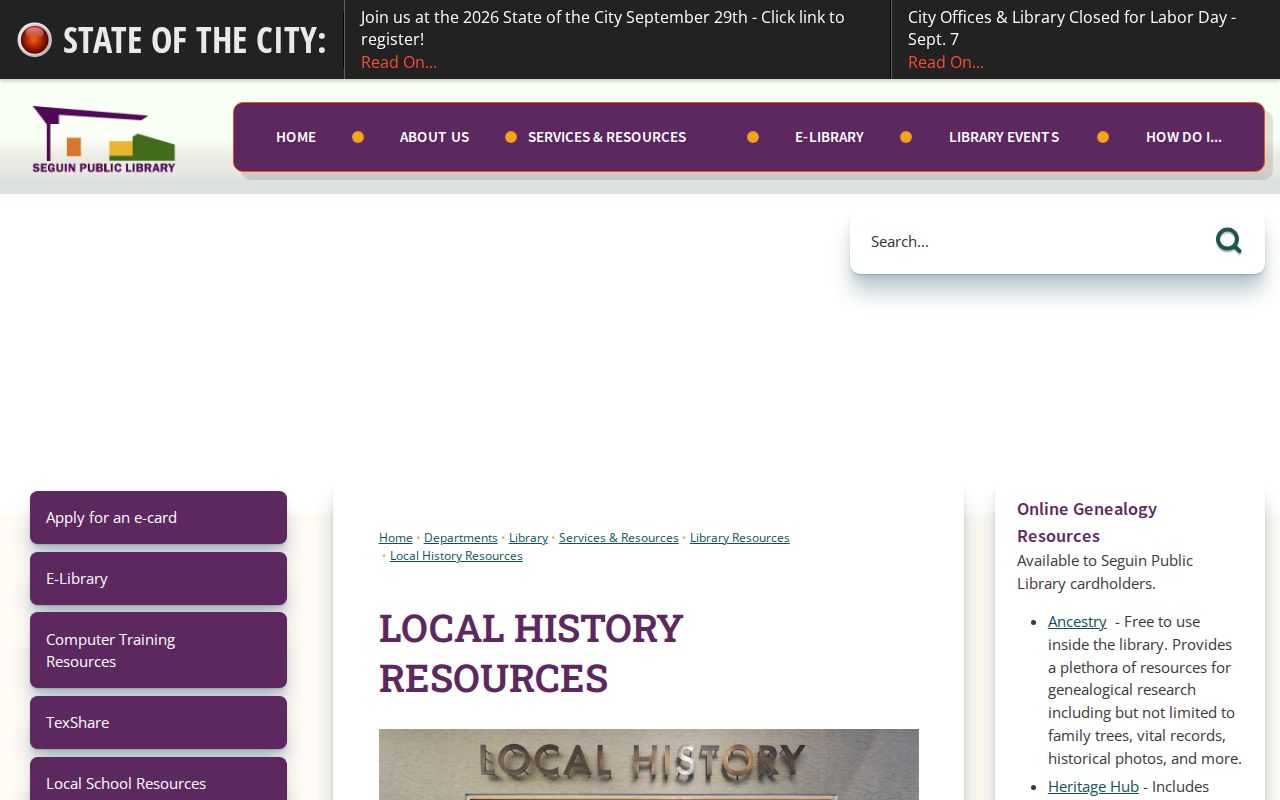Open the Seguin Public Library logo
Image resolution: width=1280 pixels, height=800 pixels.
[x=104, y=139]
